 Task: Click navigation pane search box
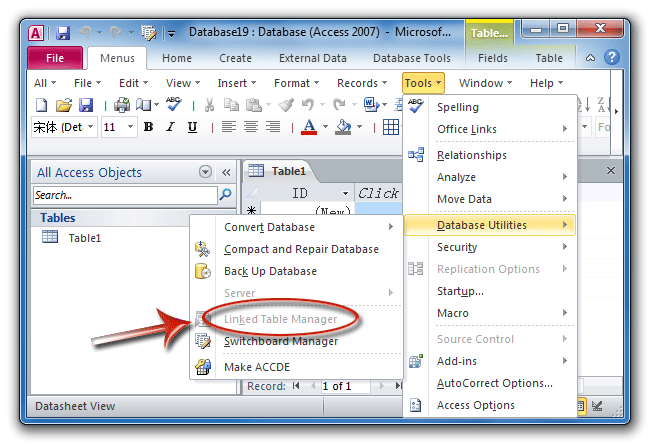(125, 195)
